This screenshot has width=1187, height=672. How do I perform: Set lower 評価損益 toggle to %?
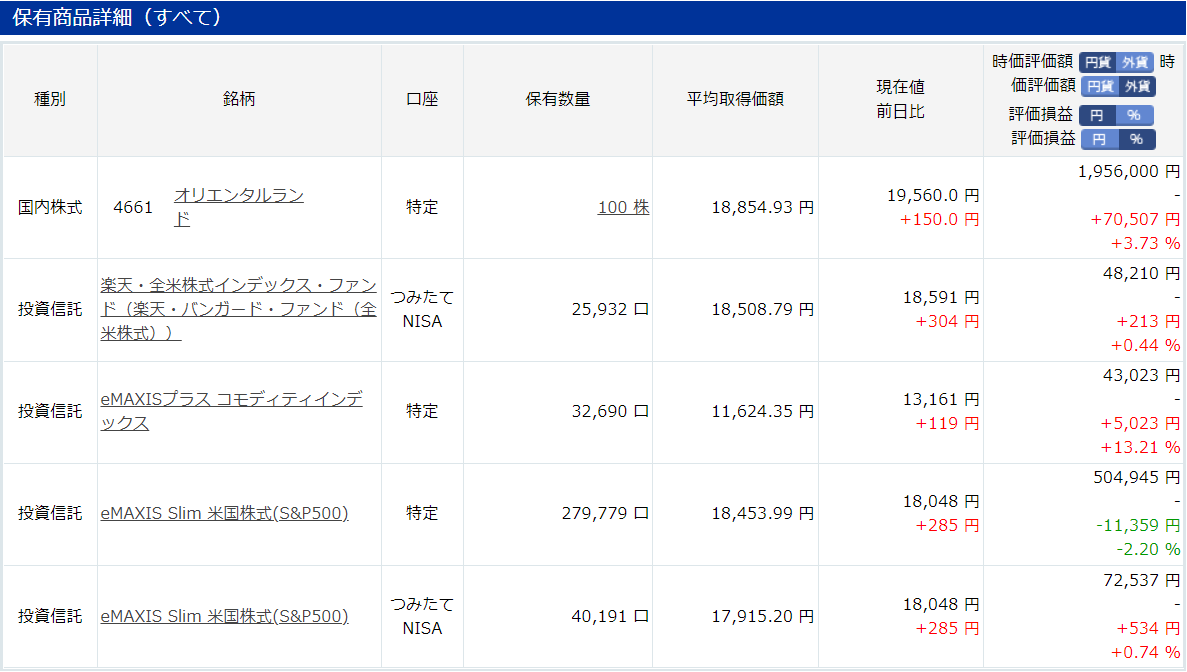(x=1136, y=139)
